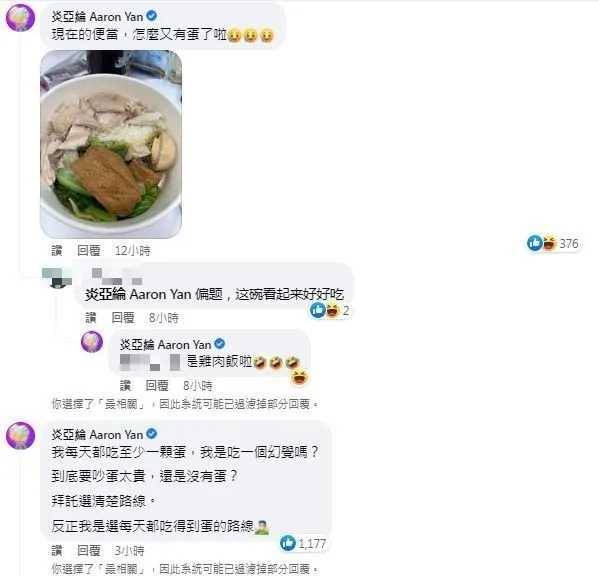Image resolution: width=599 pixels, height=576 pixels.
Task: Reply to the bottom 3小時 comment
Action: coord(89,550)
